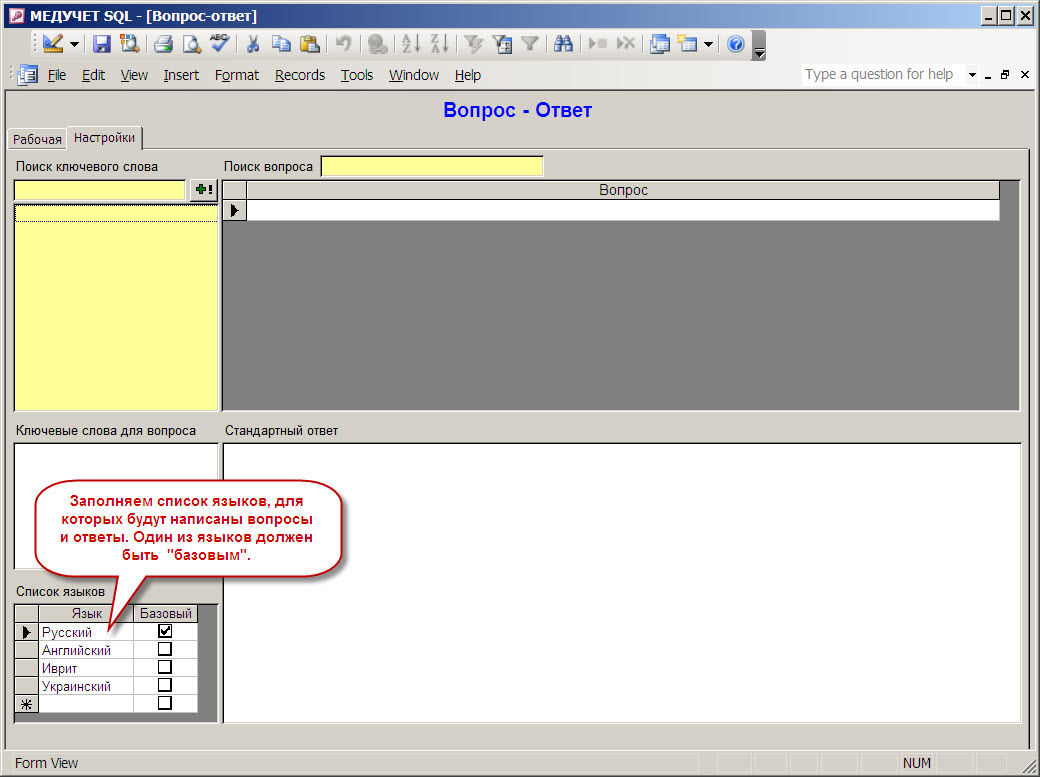Click the Базовый column header

click(165, 613)
